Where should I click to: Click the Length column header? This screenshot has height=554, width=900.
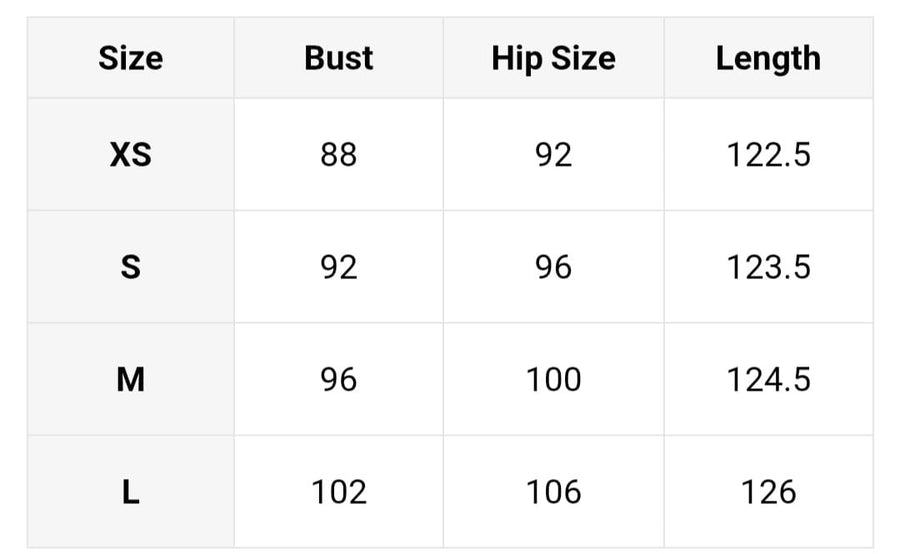pos(768,59)
